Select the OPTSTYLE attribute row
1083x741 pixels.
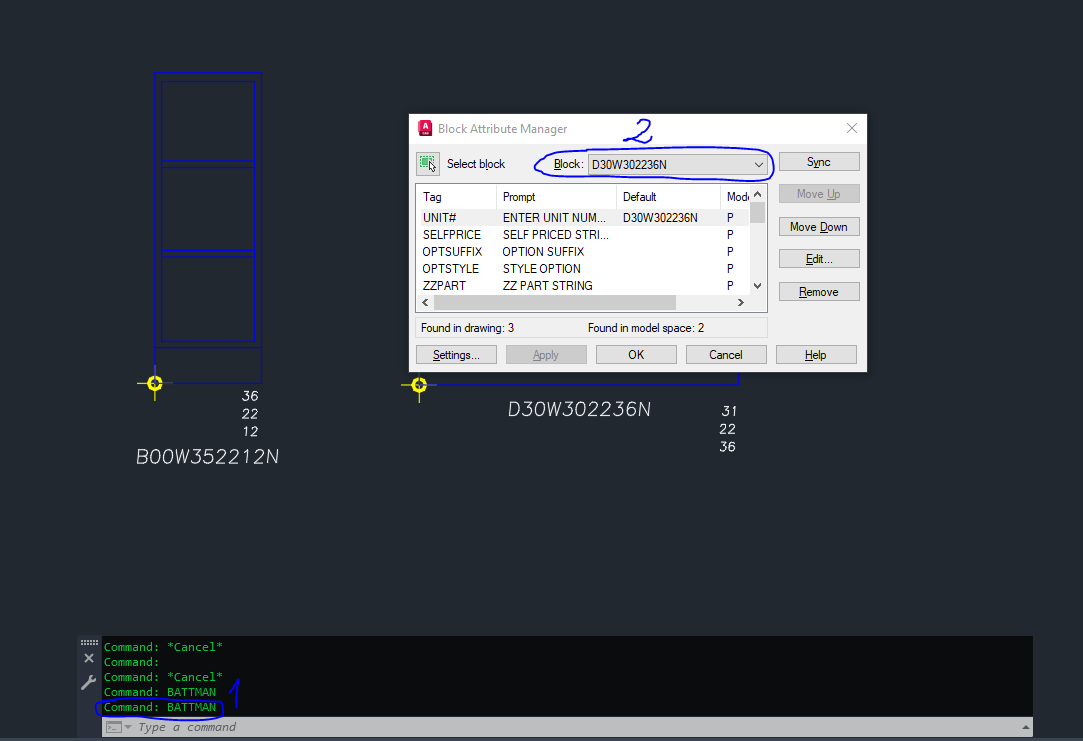584,269
